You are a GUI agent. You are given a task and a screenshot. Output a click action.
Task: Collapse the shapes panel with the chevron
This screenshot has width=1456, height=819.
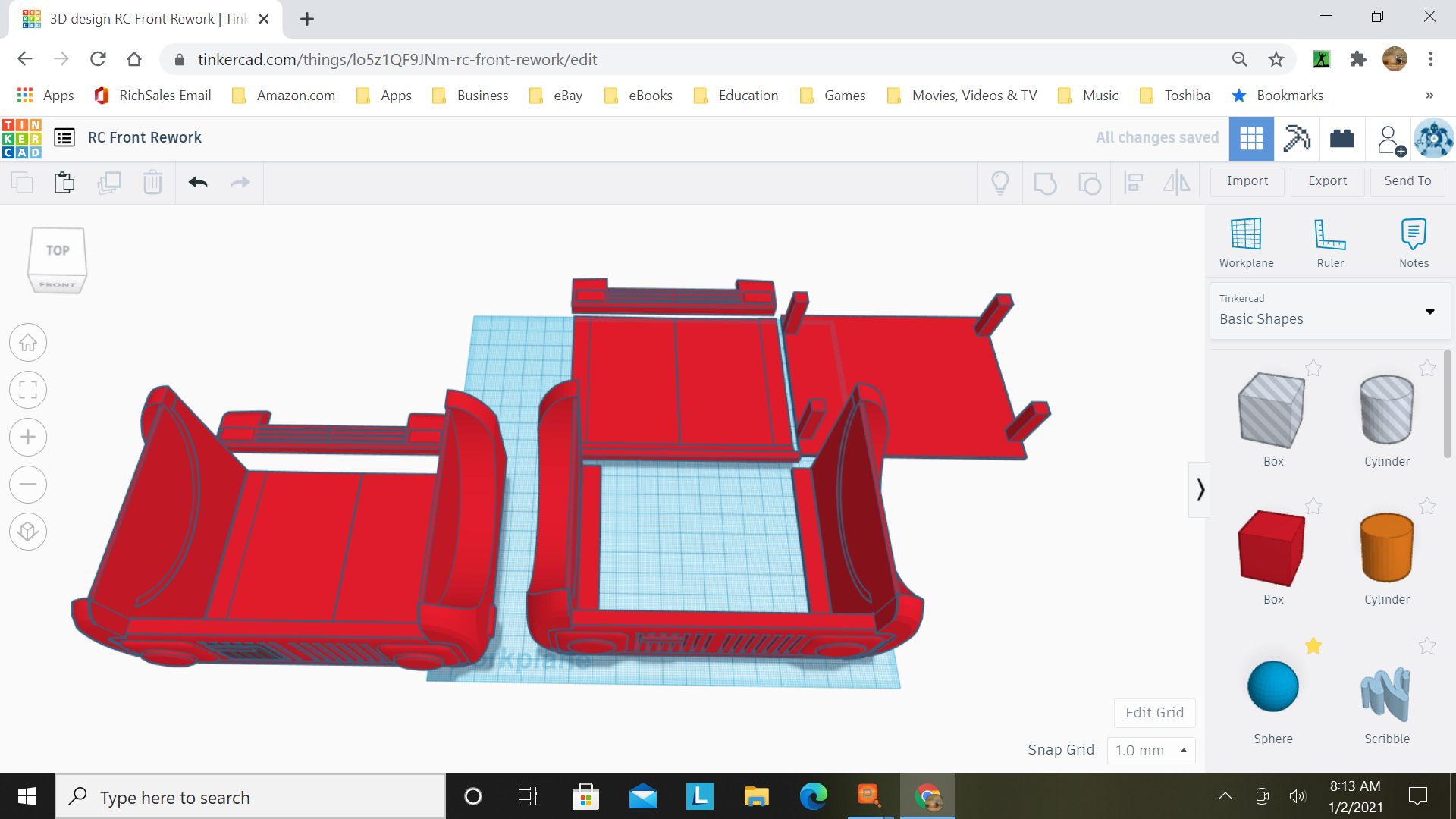coord(1200,489)
